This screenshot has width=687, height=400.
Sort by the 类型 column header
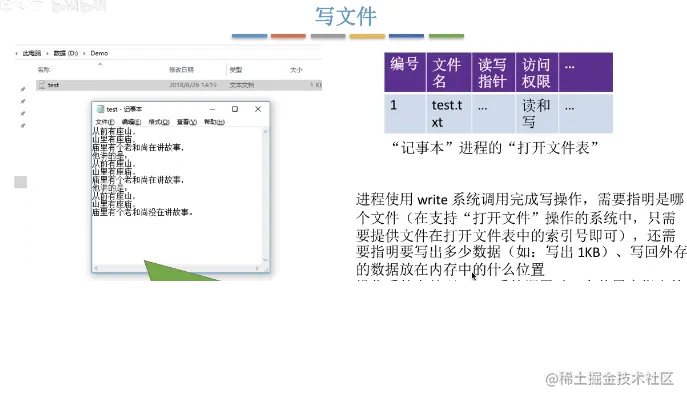click(x=236, y=70)
